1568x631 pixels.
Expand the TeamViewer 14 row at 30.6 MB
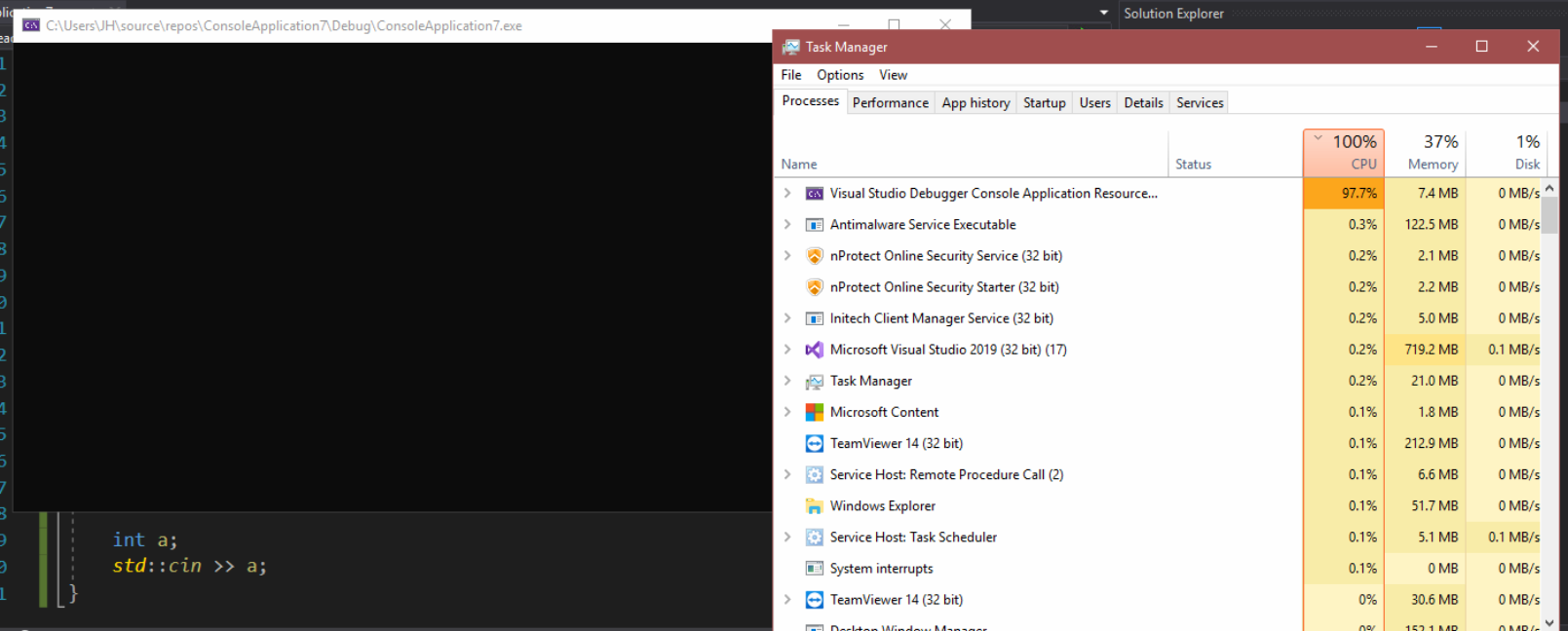point(787,599)
